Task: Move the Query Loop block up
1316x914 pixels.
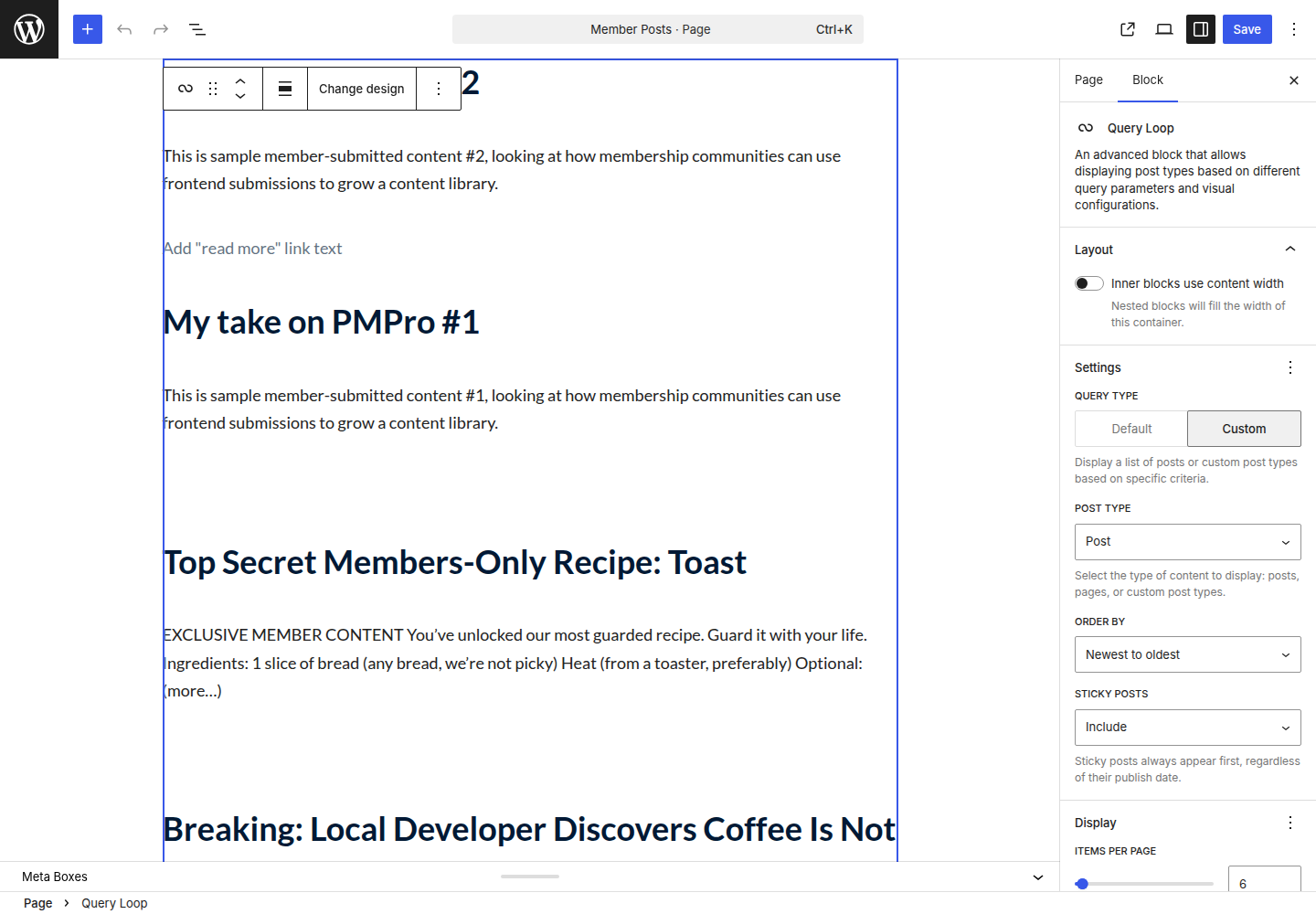Action: [240, 80]
